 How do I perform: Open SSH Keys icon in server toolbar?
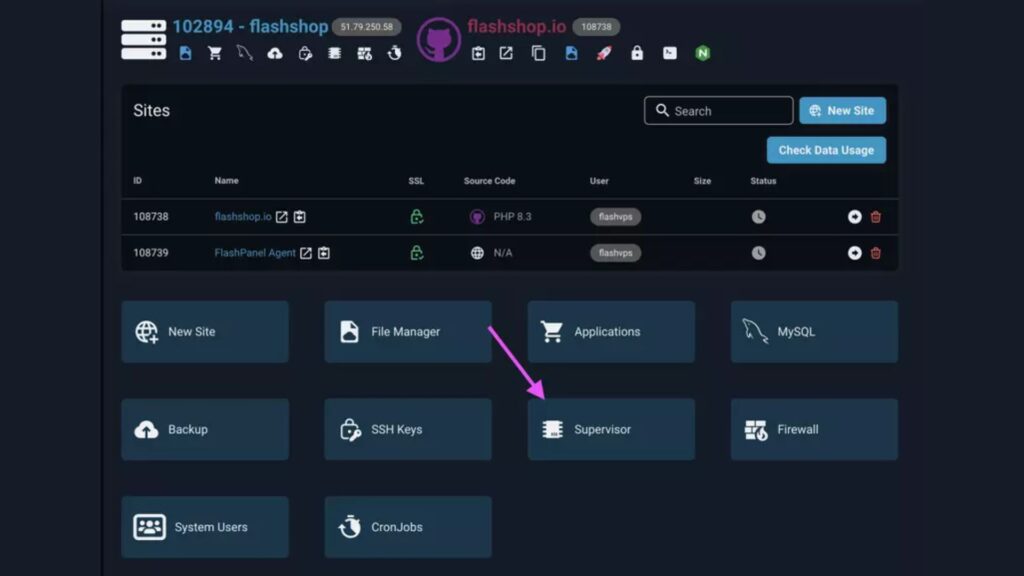pyautogui.click(x=305, y=54)
